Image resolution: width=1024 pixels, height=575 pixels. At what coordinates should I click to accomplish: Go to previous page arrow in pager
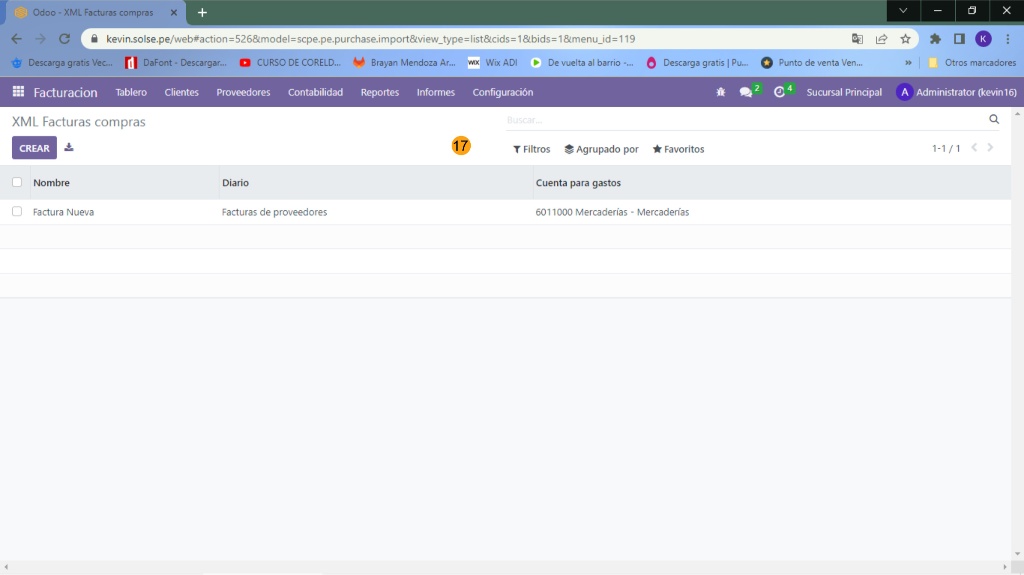975,148
